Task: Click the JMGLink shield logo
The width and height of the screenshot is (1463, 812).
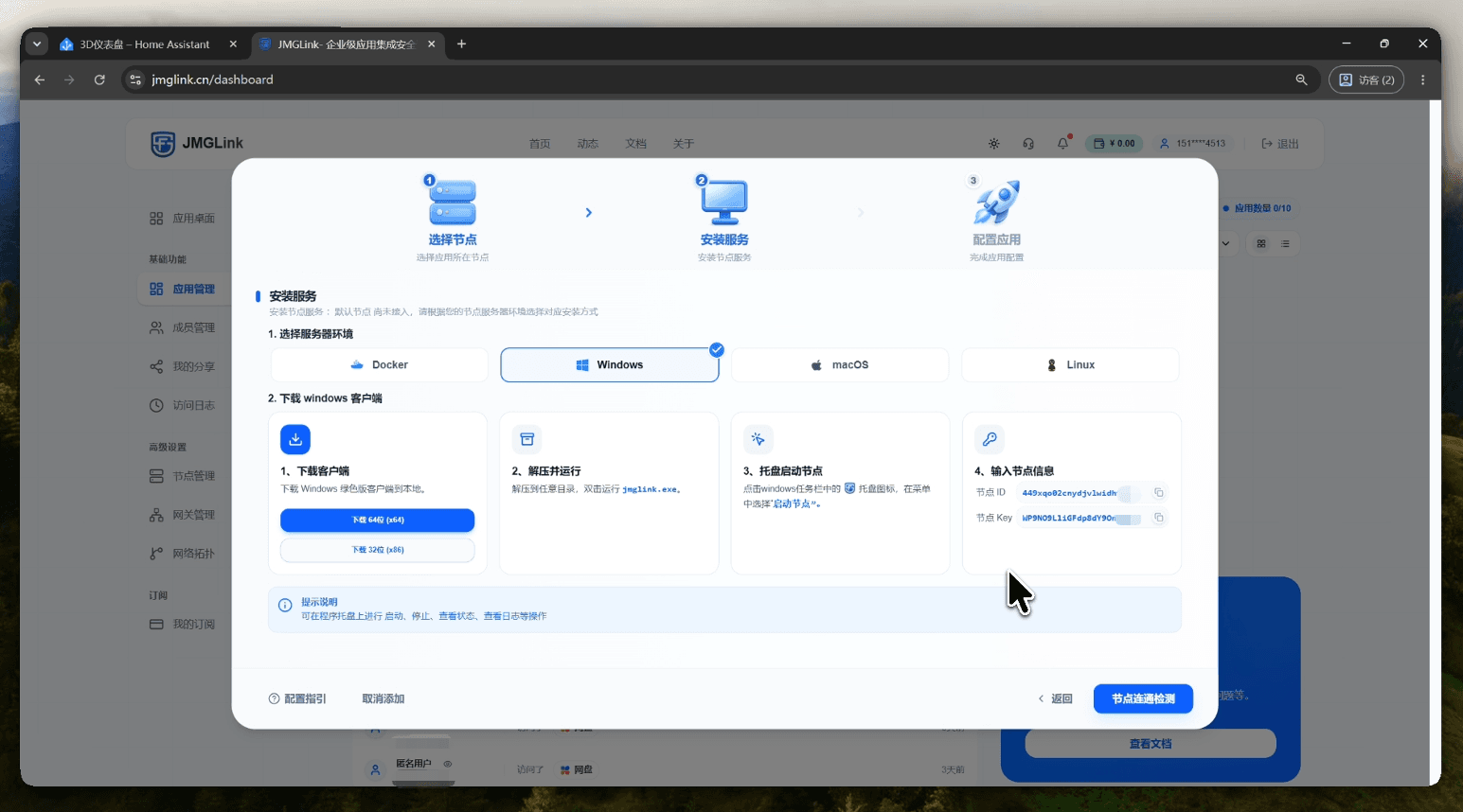Action: 163,144
